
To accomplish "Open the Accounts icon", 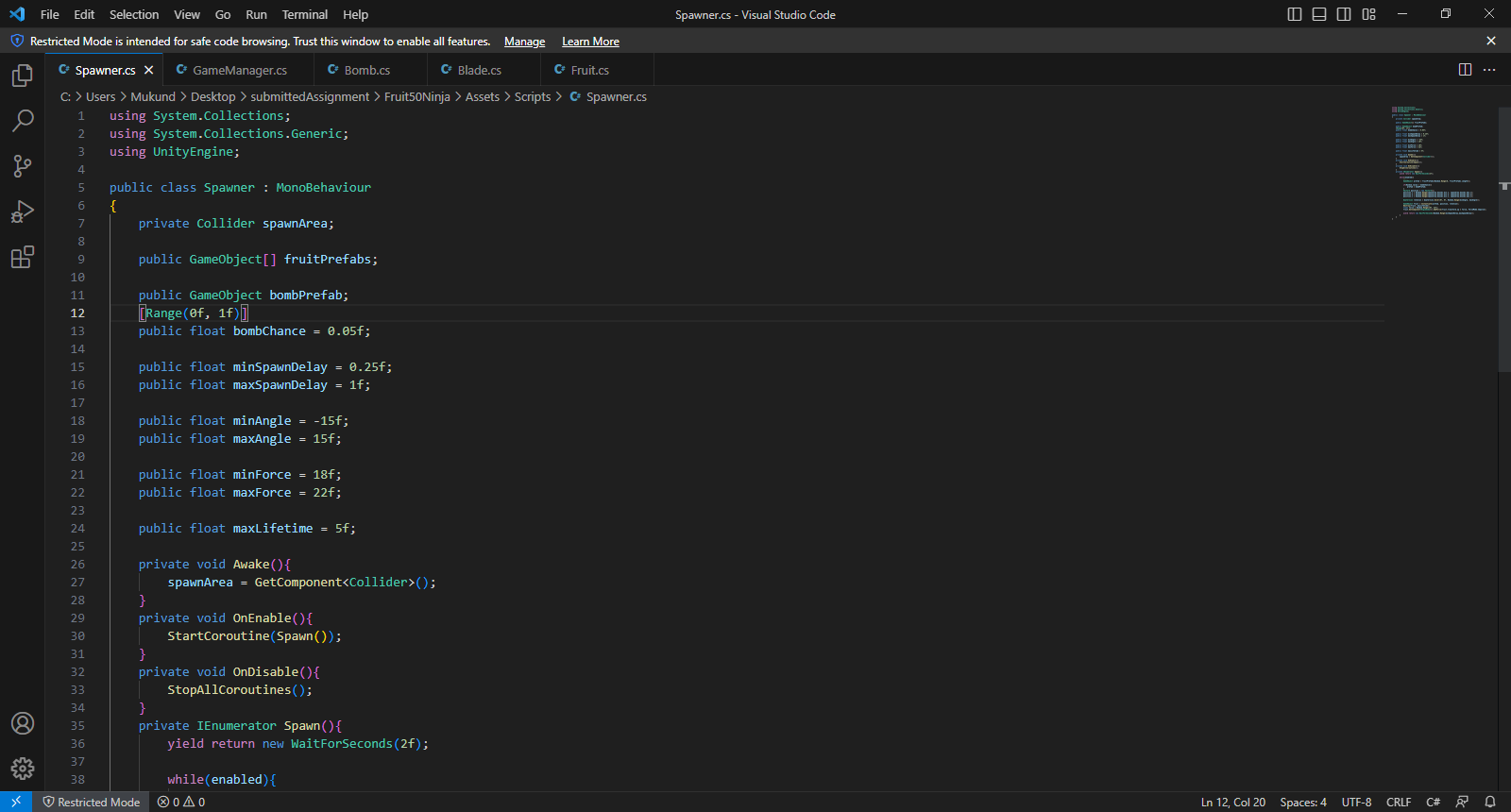I will click(23, 723).
